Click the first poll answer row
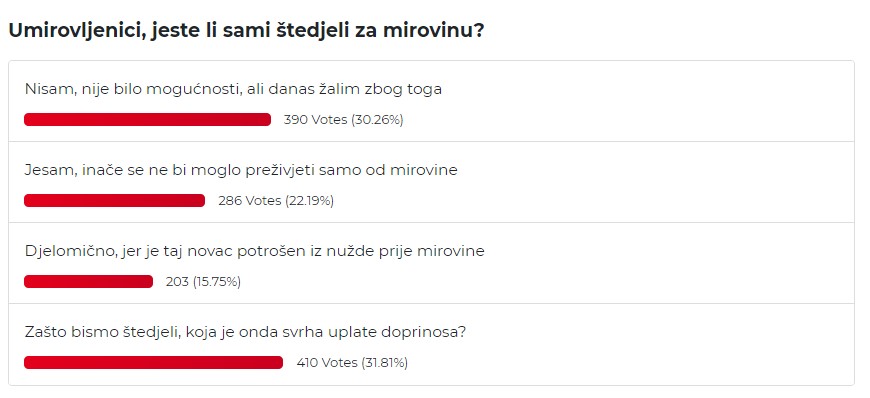 431,101
